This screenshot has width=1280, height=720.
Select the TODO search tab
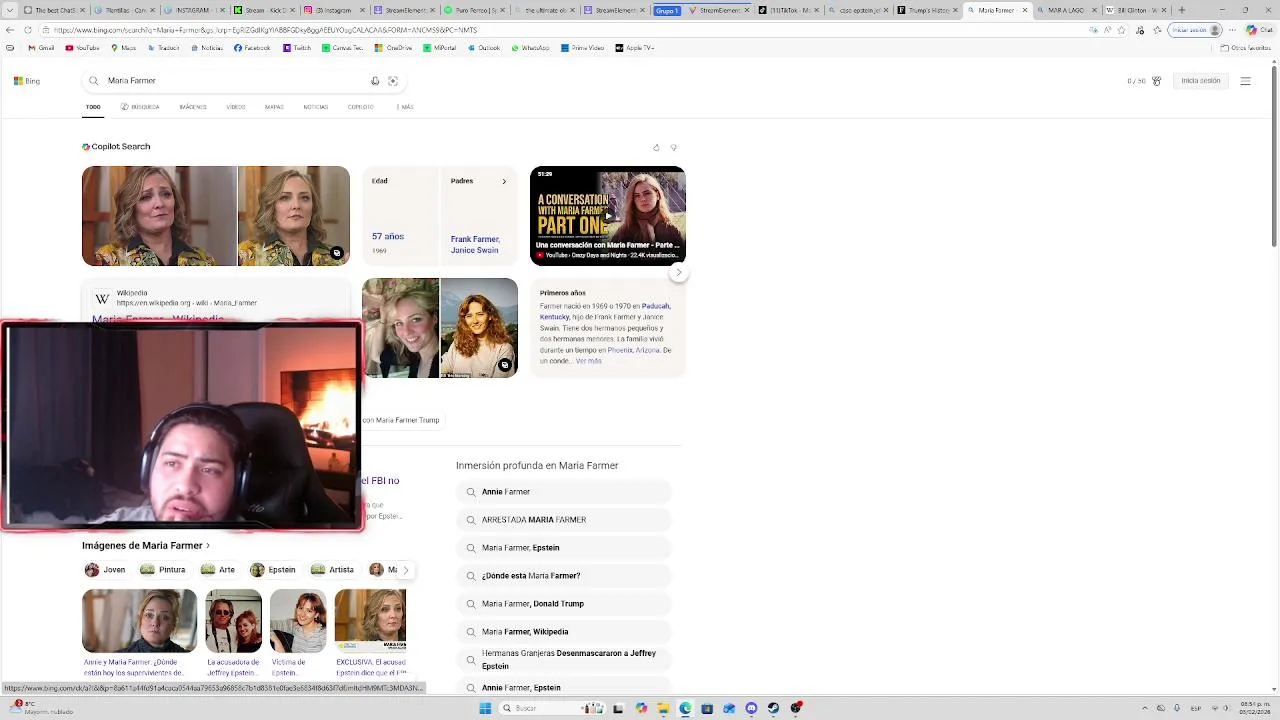coord(93,107)
